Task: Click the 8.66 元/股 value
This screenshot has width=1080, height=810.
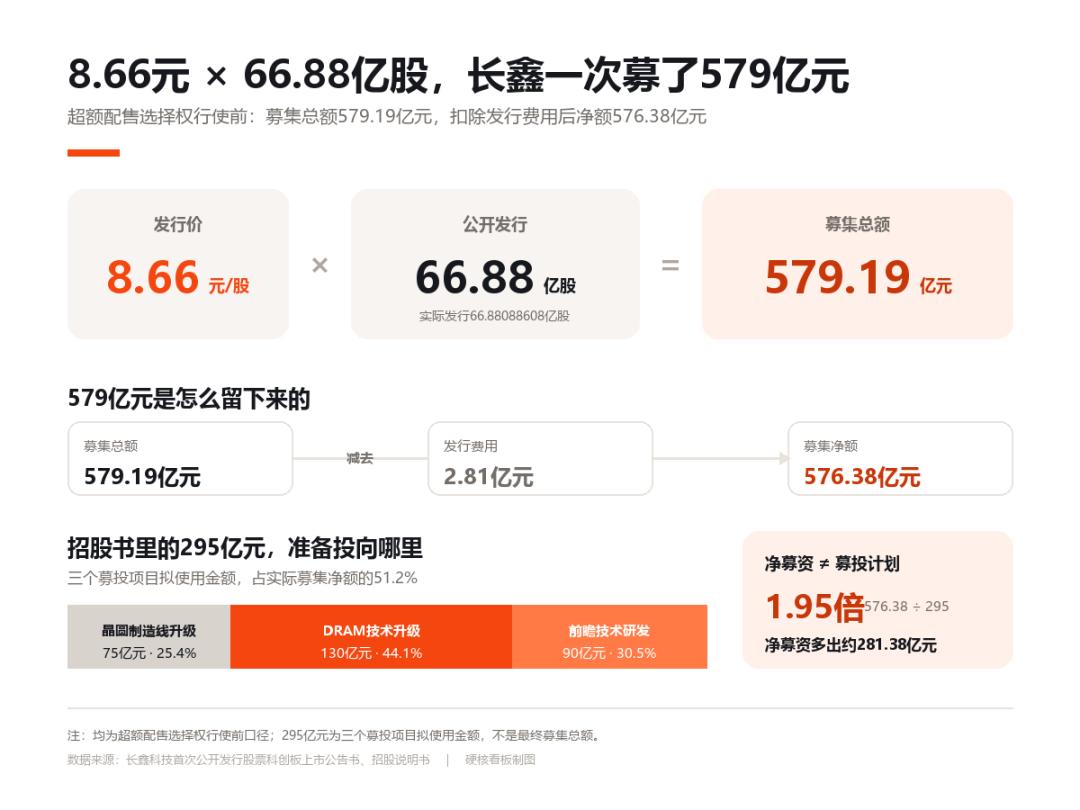Action: click(178, 278)
